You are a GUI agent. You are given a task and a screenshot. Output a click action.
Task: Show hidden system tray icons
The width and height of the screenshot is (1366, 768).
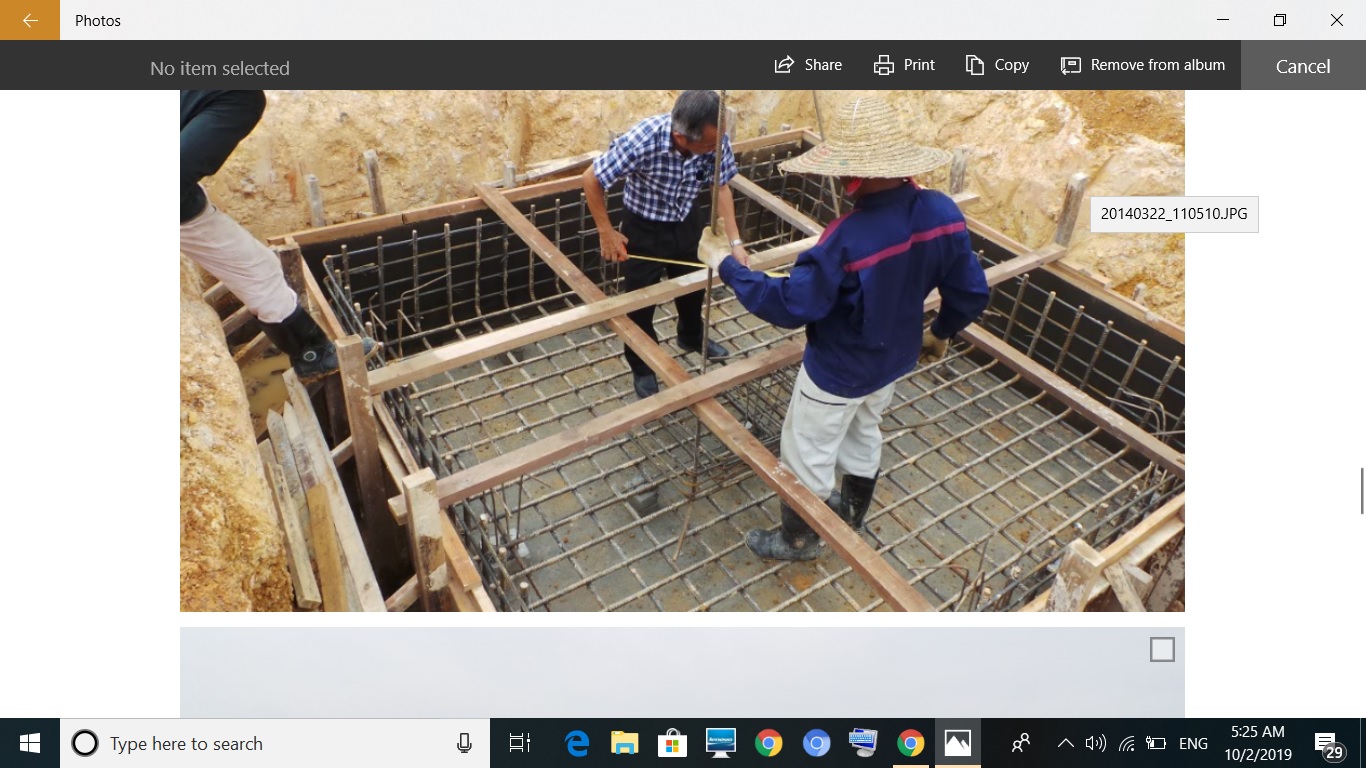1066,743
